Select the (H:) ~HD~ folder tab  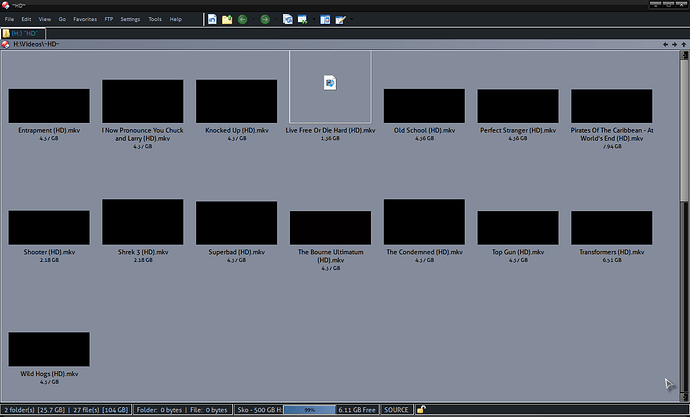(23, 33)
